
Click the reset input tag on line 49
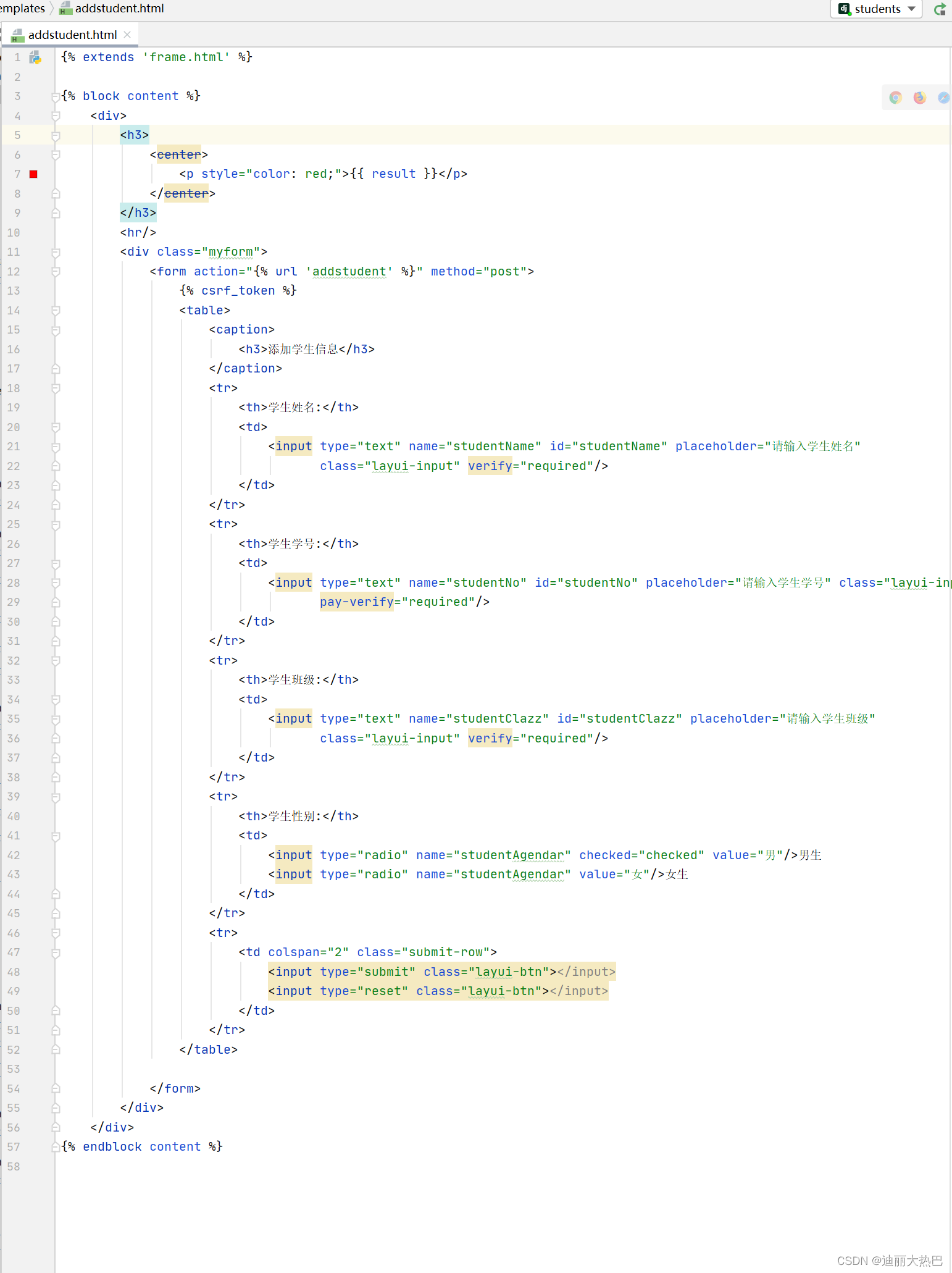coord(438,991)
